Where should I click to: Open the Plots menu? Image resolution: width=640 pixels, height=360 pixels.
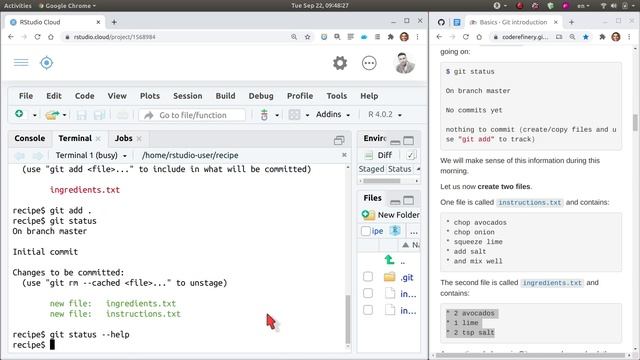150,96
